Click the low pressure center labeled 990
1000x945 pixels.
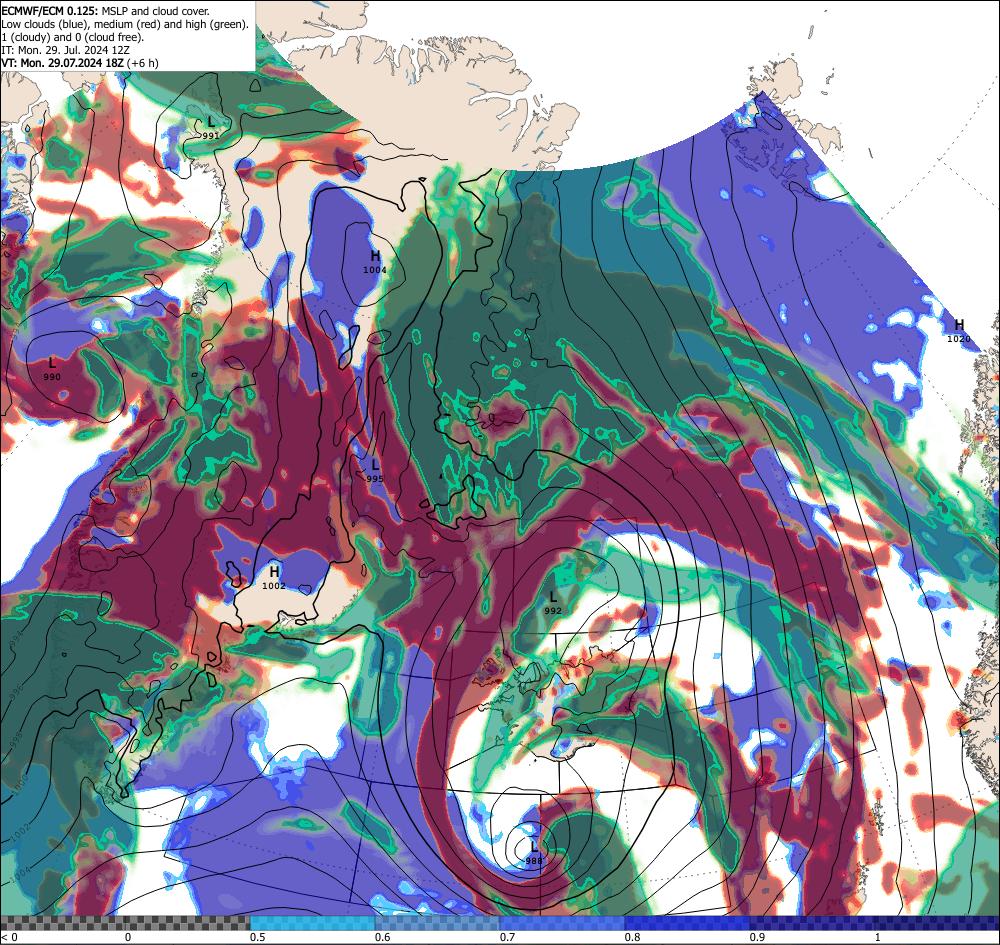coord(52,369)
